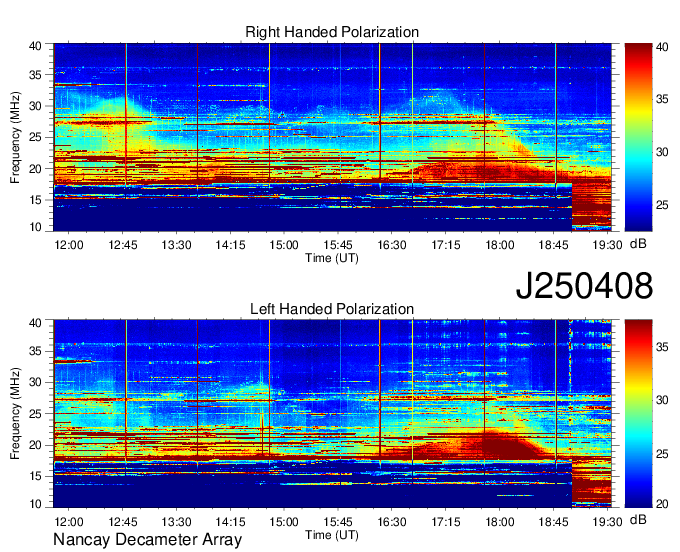
Task: Click the 30 dB label on top colorbar
Action: (662, 152)
